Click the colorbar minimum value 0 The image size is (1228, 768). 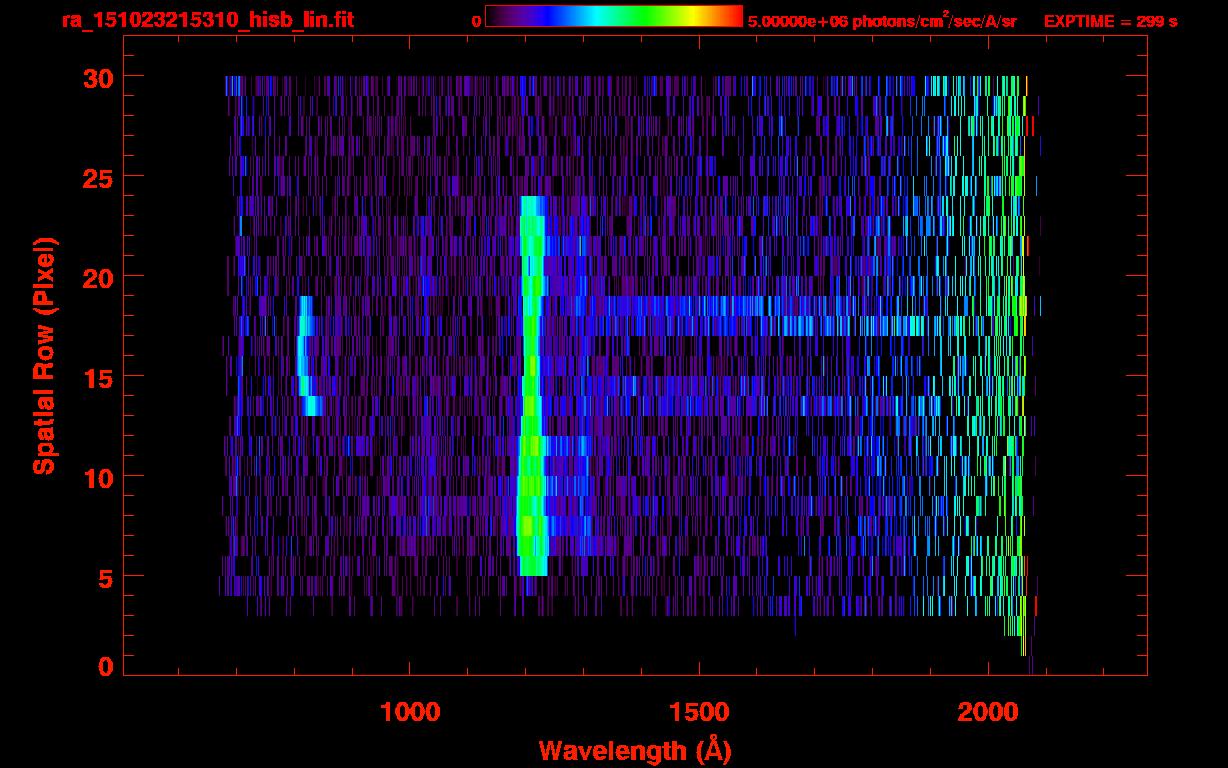pos(476,21)
